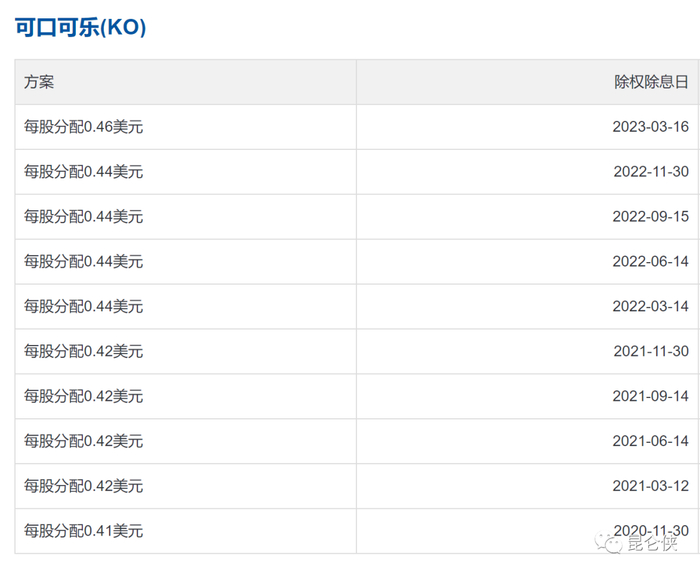Screen dimensions: 700x574
Task: Select the 2021-11-30 date cell
Action: click(650, 352)
